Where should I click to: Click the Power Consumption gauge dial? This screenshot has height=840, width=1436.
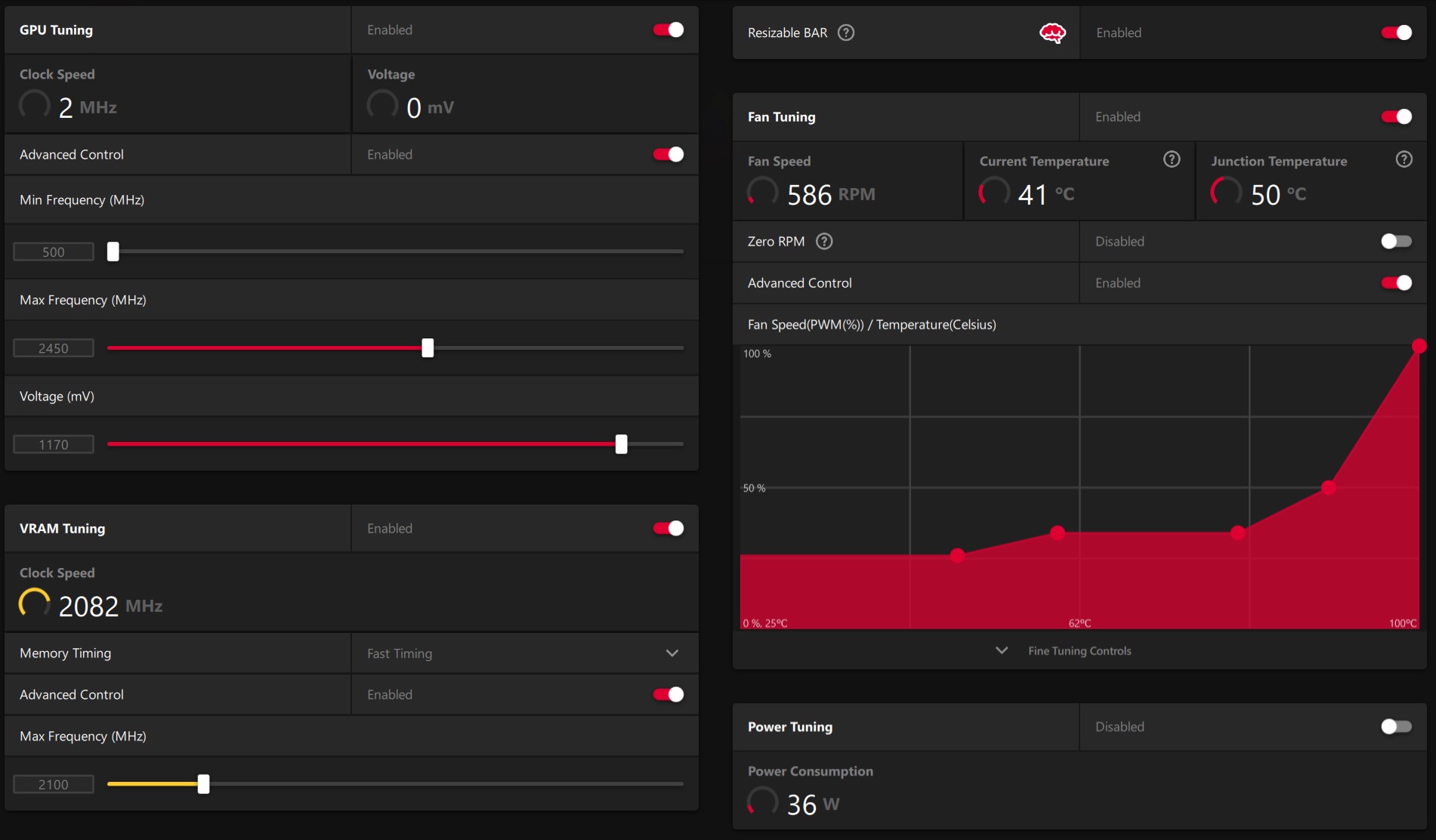coord(763,802)
